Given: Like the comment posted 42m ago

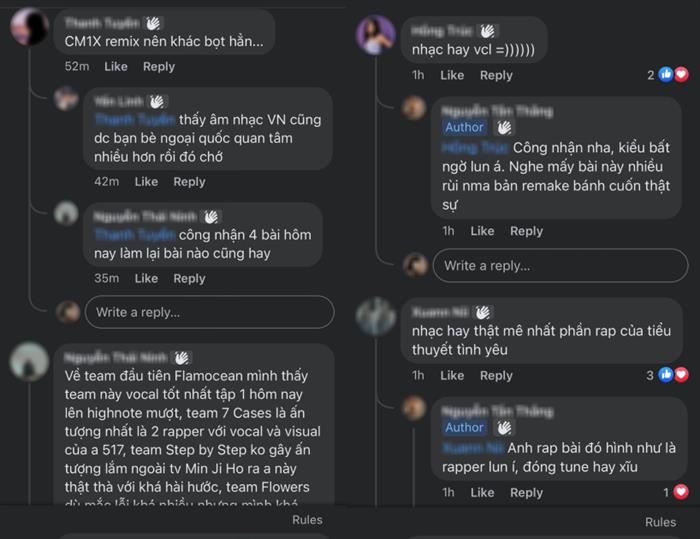Looking at the screenshot, I should [x=146, y=182].
